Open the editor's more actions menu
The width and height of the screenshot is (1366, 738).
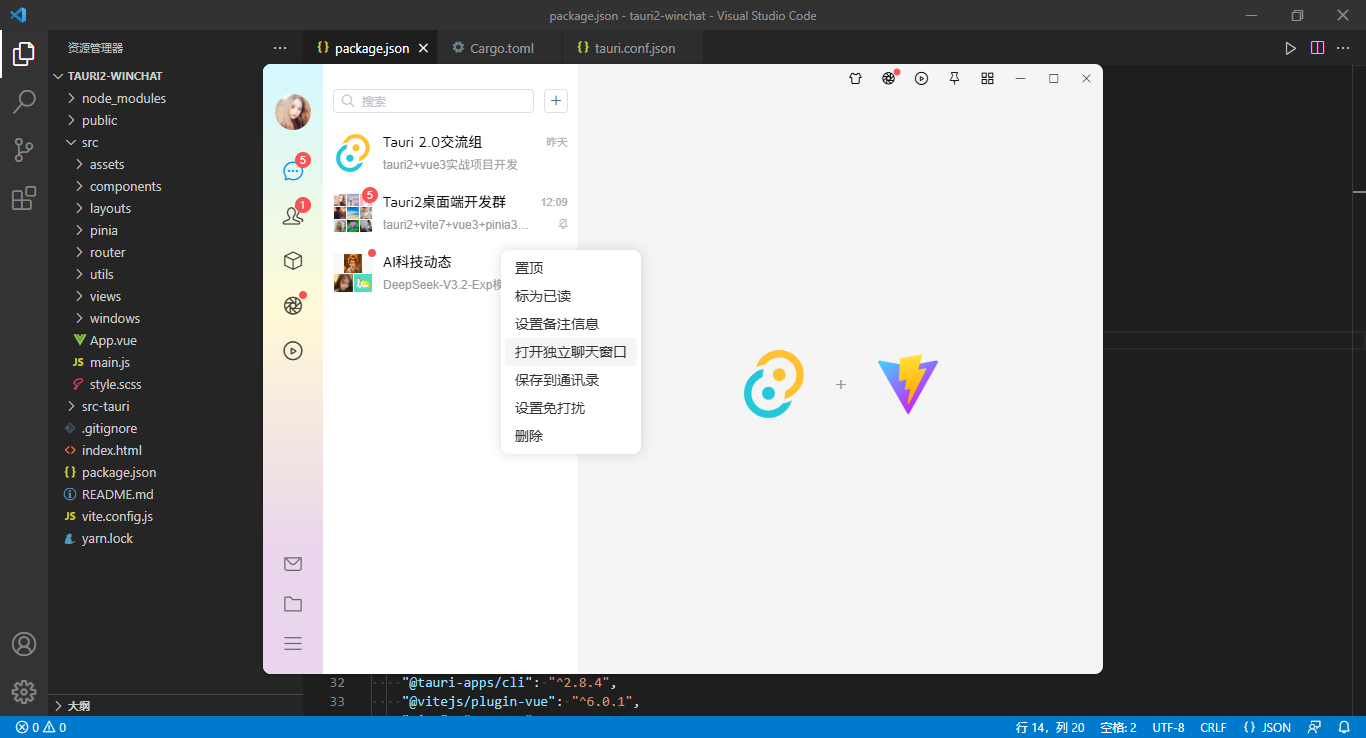(x=1345, y=48)
